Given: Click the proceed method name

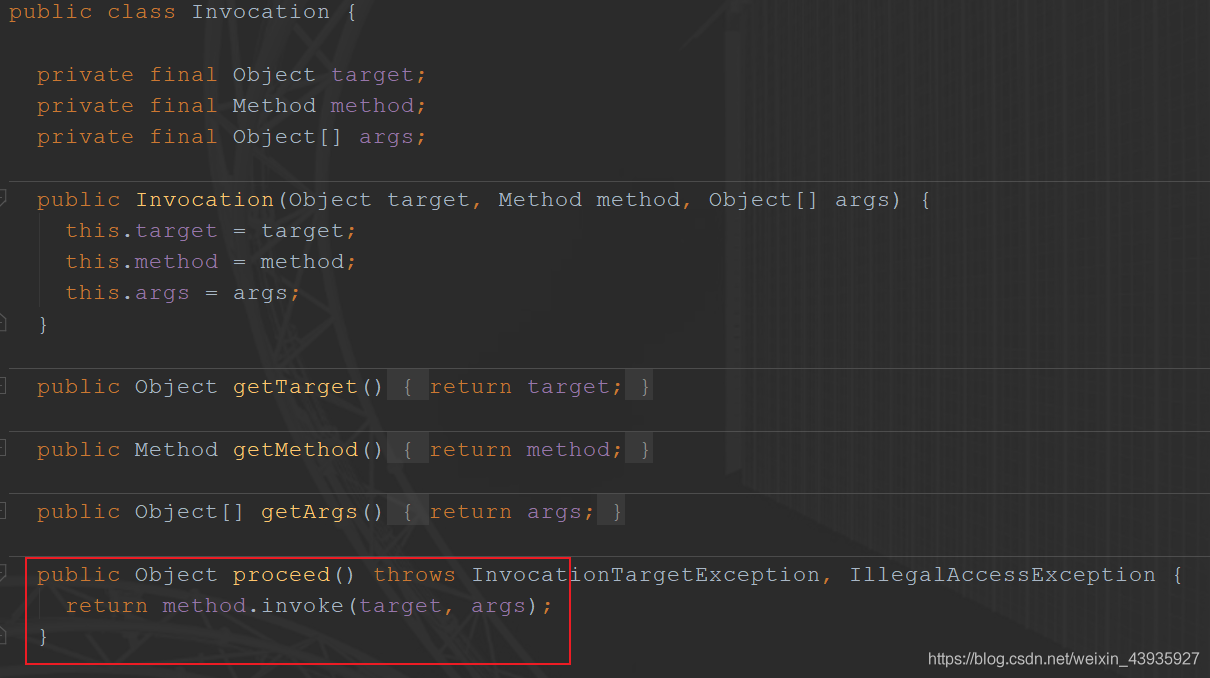Looking at the screenshot, I should tap(283, 575).
